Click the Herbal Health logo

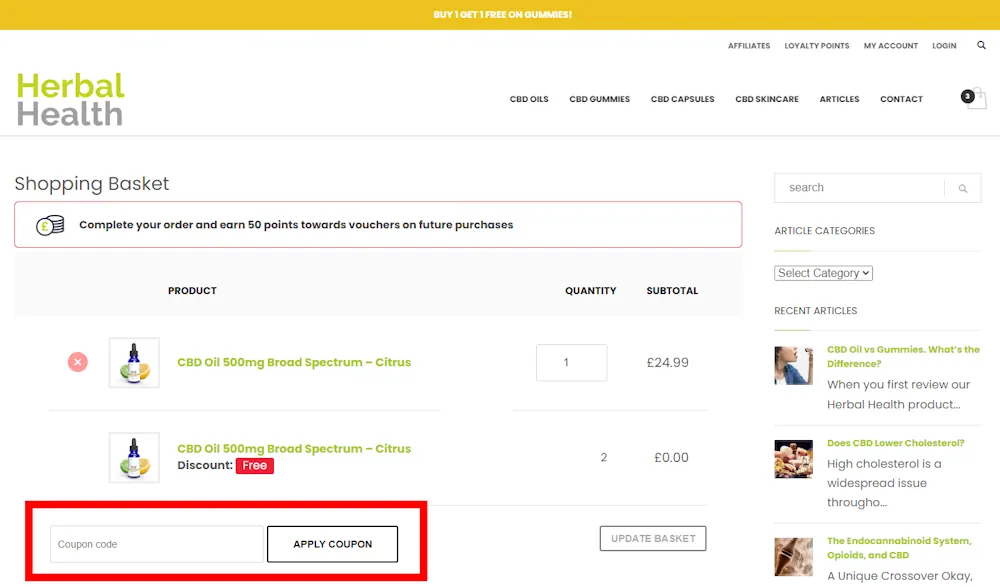(x=70, y=99)
